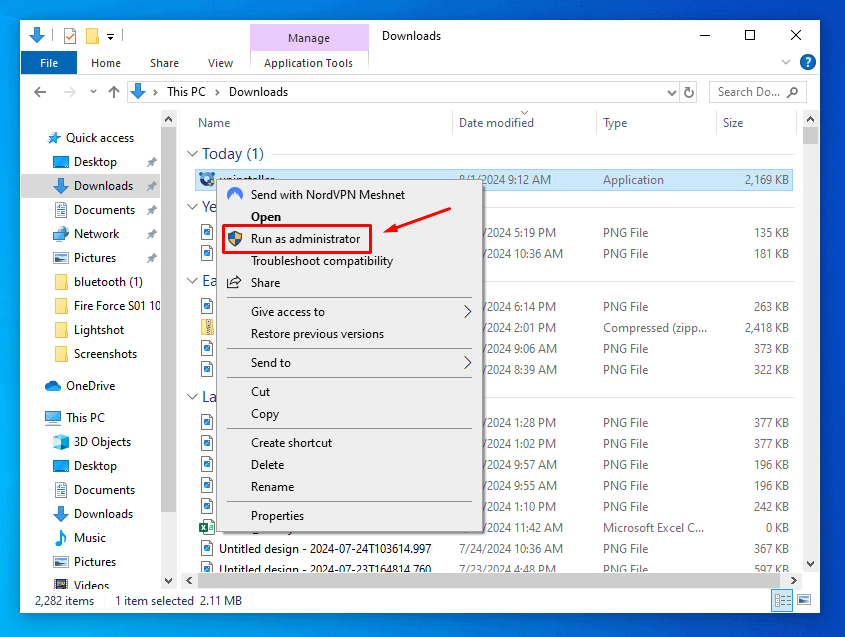
Task: Click the Refresh button beside address bar
Action: [688, 92]
